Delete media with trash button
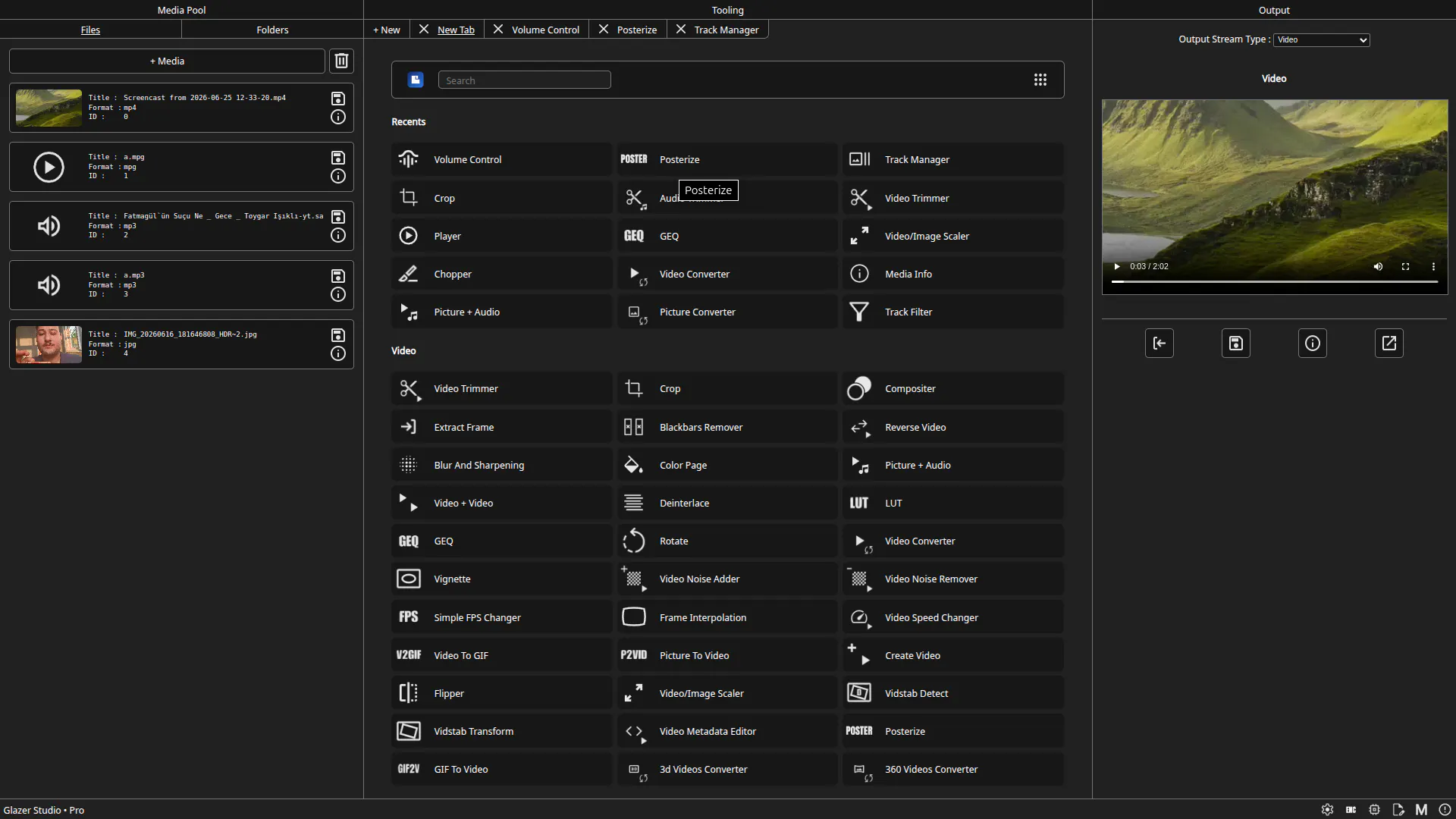The height and width of the screenshot is (819, 1456). 341,61
